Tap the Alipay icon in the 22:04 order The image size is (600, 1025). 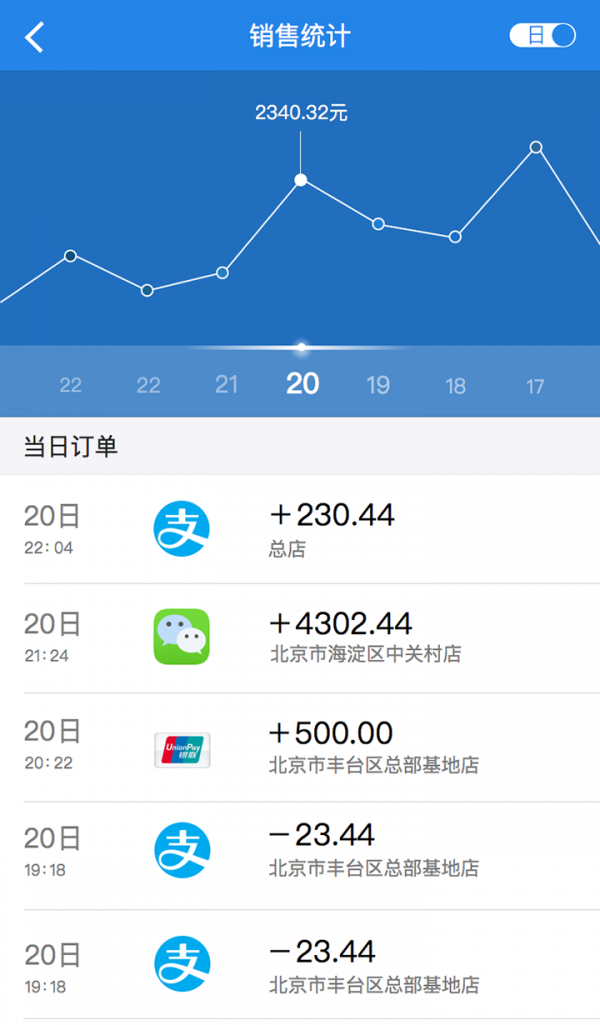click(x=182, y=528)
